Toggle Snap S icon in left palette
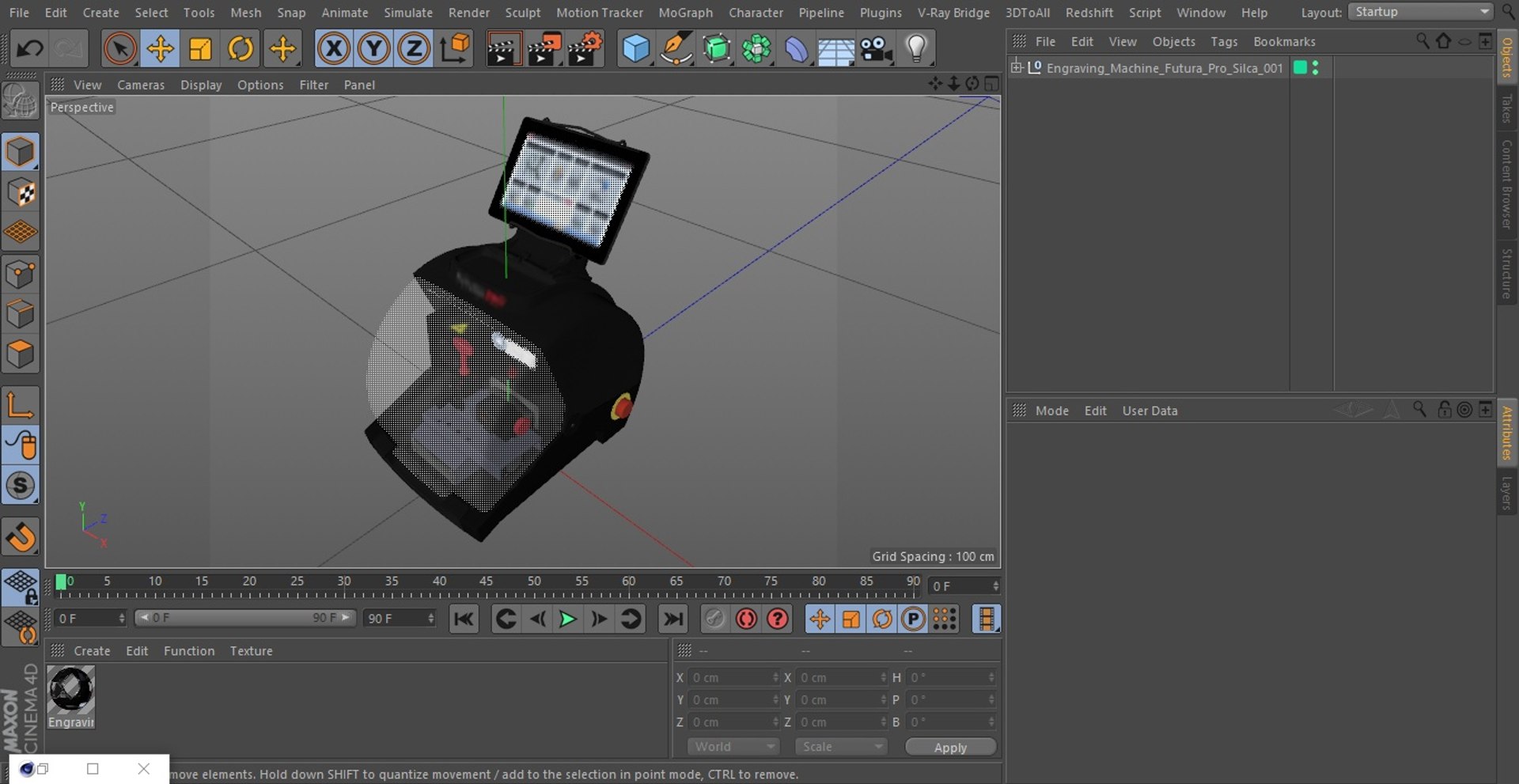Viewport: 1519px width, 784px height. click(21, 486)
